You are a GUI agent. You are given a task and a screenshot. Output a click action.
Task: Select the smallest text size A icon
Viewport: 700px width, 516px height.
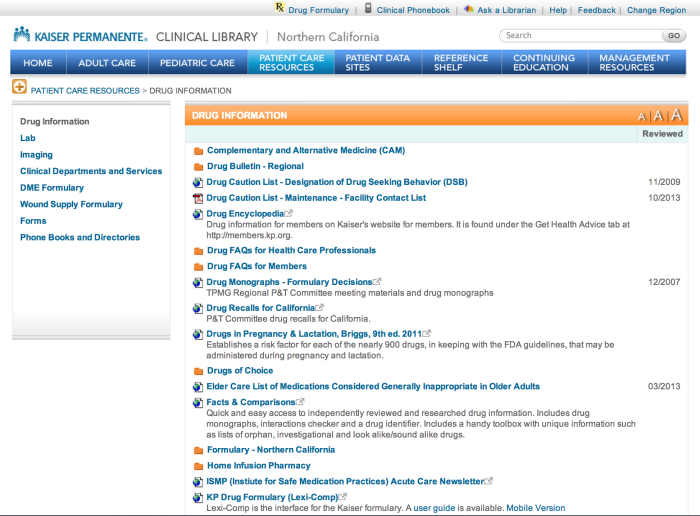coord(643,117)
